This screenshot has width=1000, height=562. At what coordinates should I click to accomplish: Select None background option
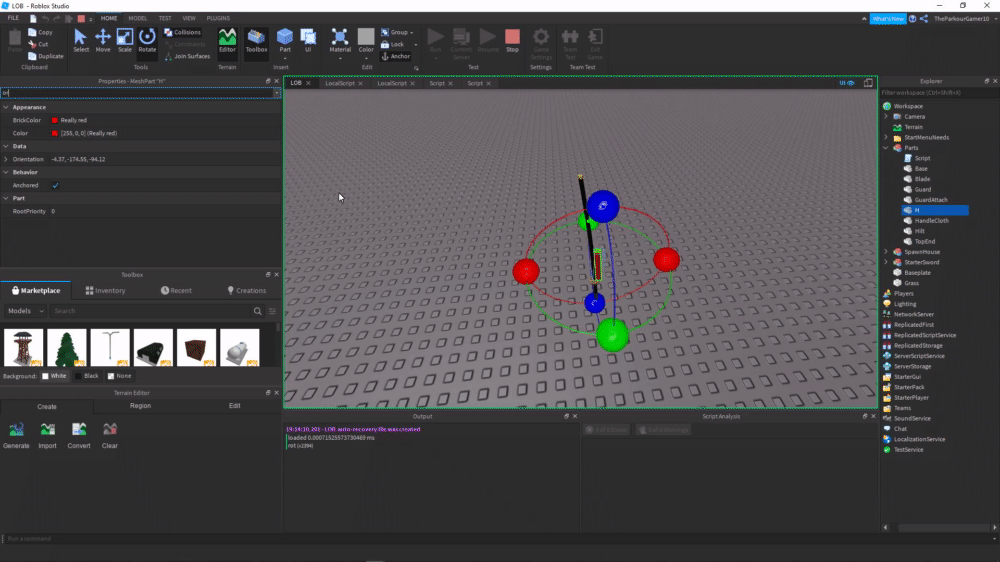[119, 376]
